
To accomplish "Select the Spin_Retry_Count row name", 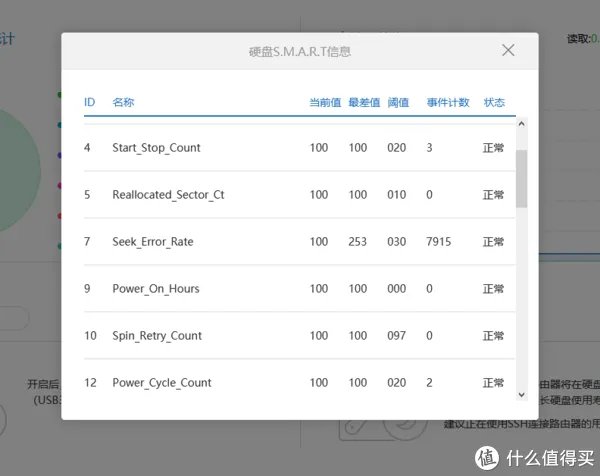I will 157,336.
